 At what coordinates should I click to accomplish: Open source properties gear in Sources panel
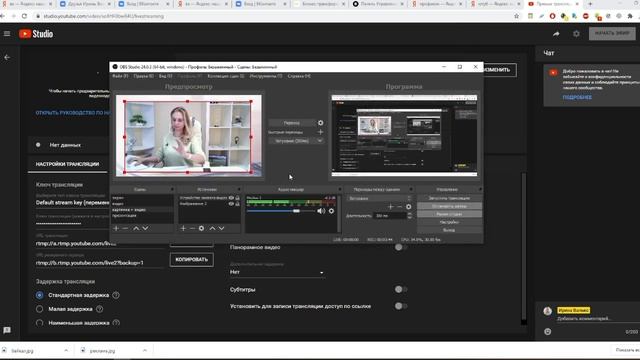pos(201,228)
